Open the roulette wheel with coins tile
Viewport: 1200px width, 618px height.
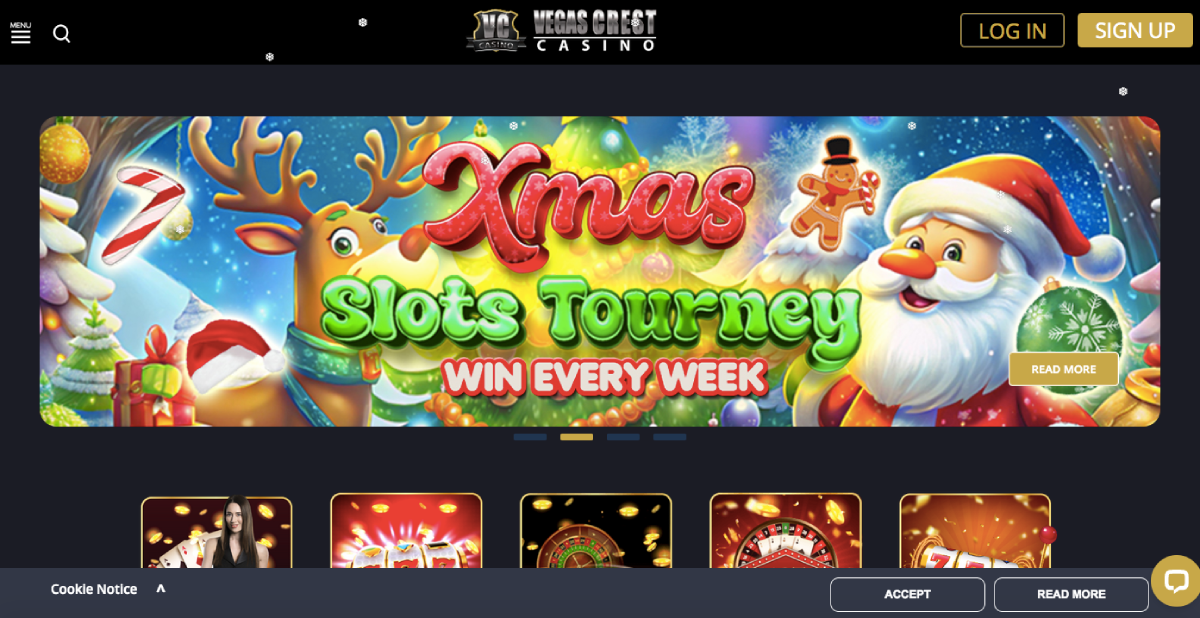[x=596, y=531]
